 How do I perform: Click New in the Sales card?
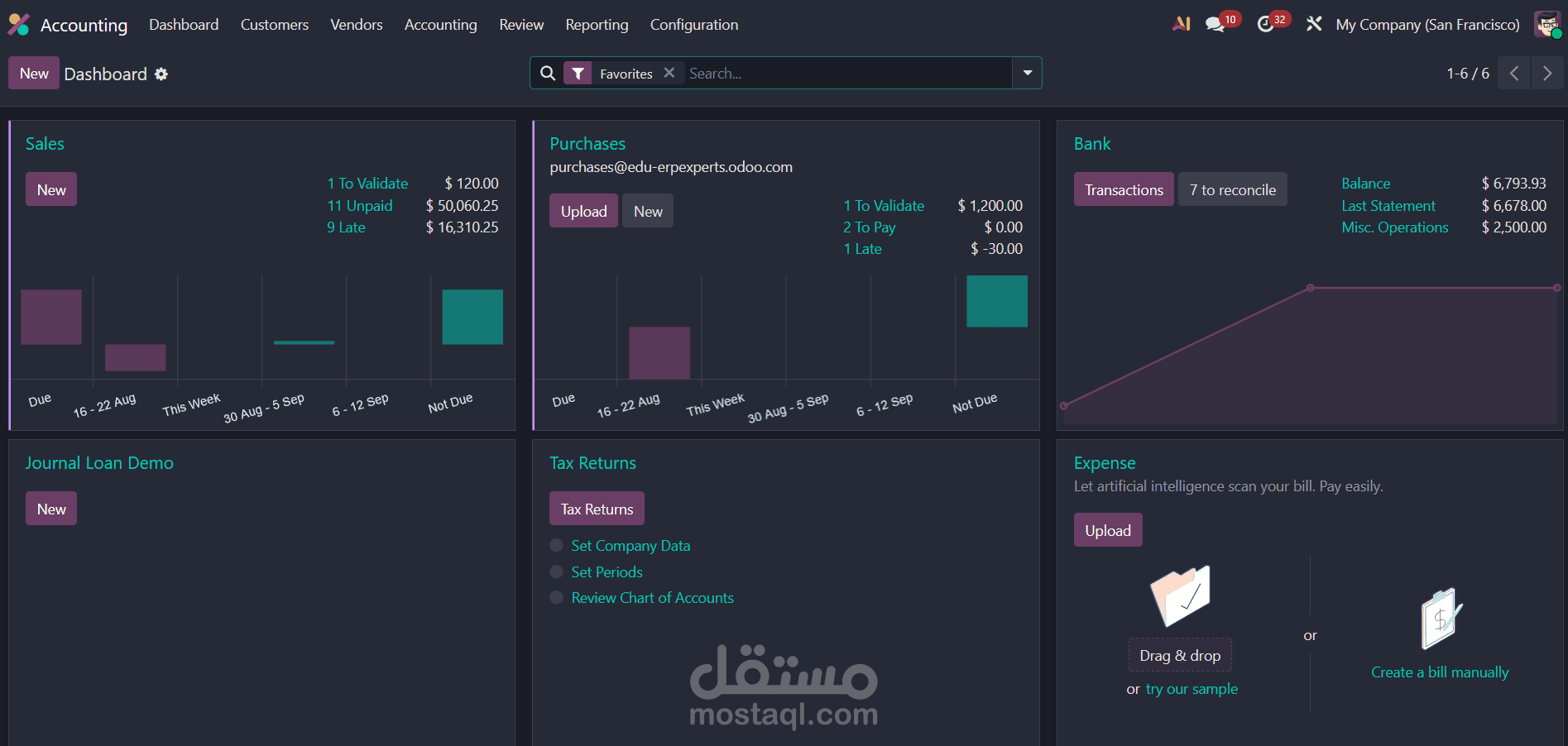(51, 189)
